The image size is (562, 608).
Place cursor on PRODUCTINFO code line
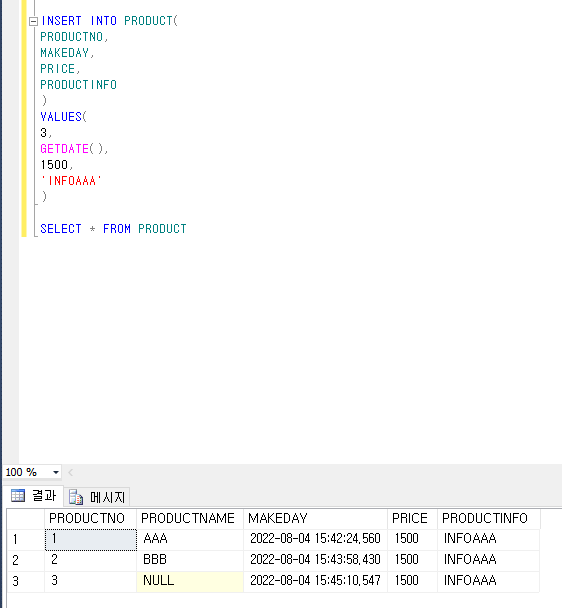pos(78,85)
